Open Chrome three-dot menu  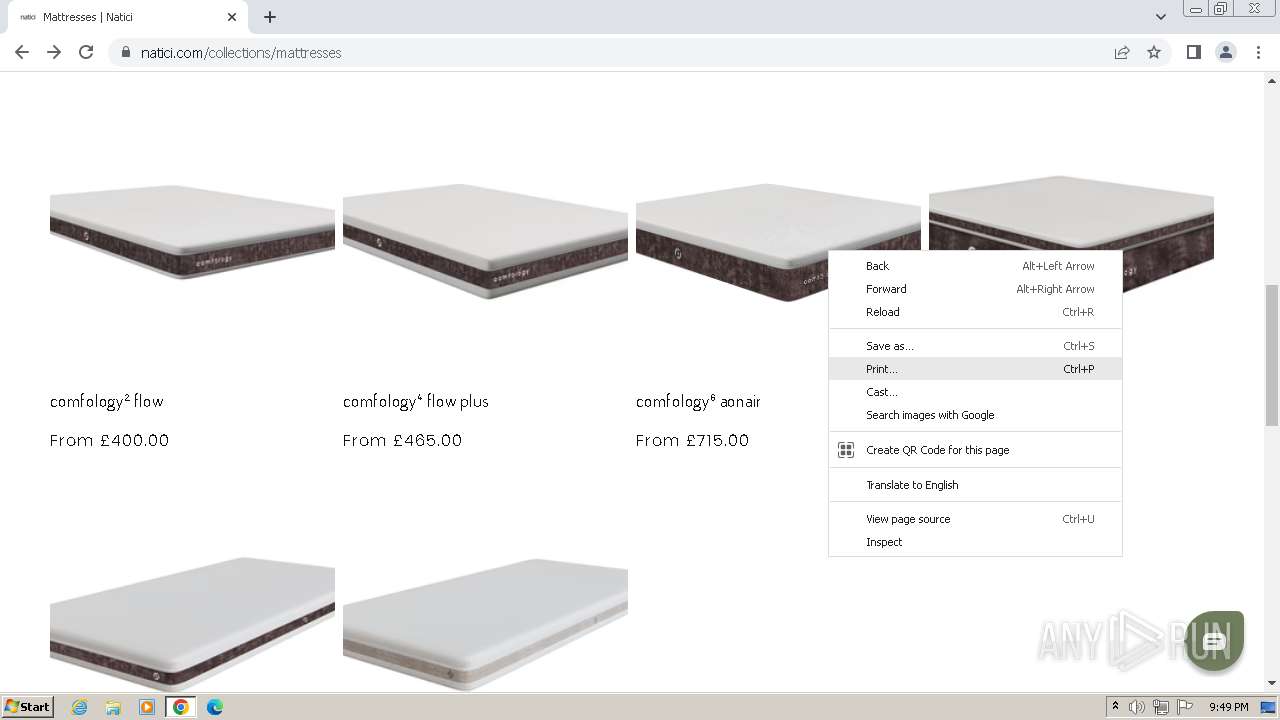1258,52
